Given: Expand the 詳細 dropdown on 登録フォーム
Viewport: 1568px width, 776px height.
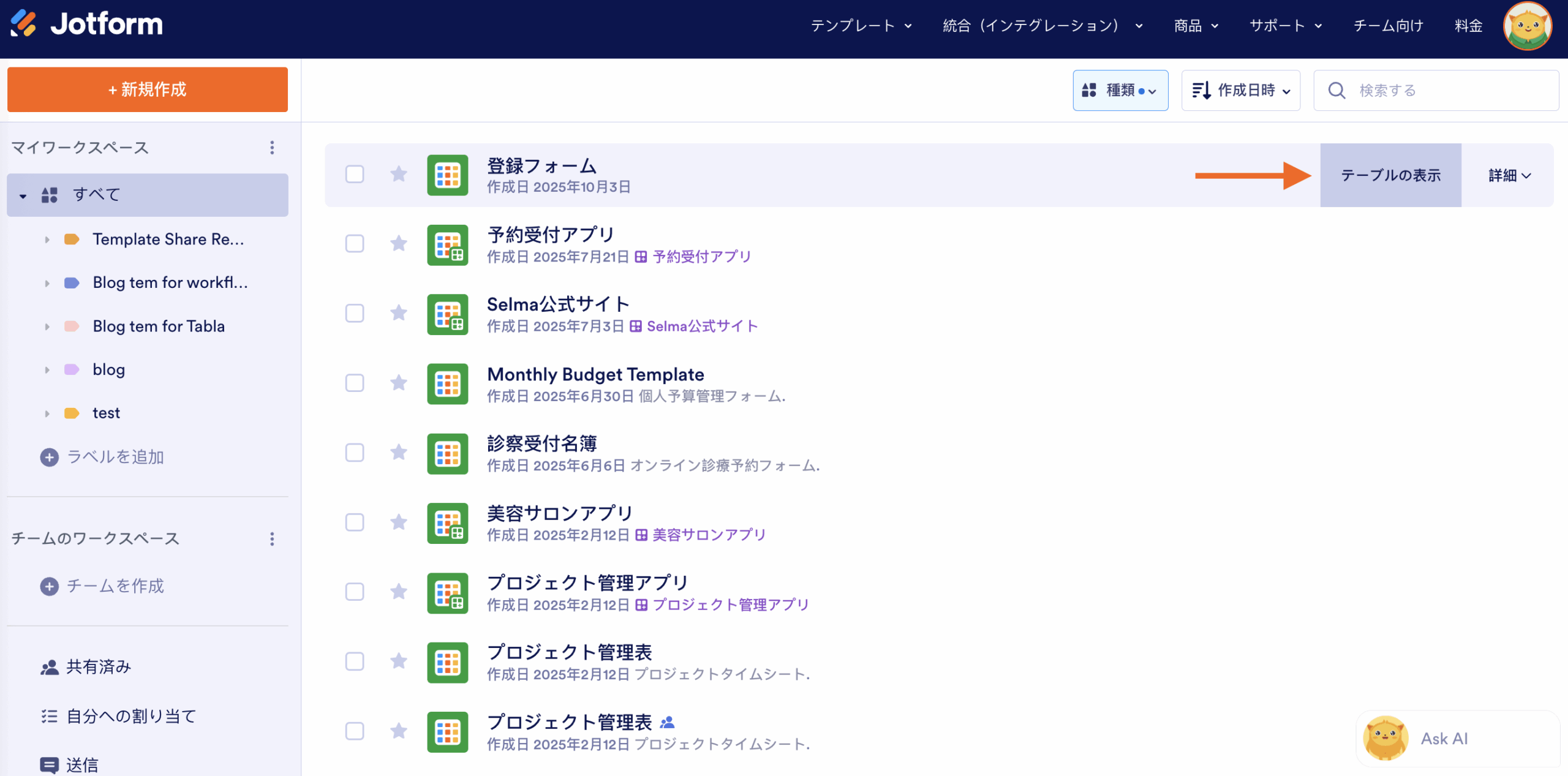Looking at the screenshot, I should [x=1509, y=176].
